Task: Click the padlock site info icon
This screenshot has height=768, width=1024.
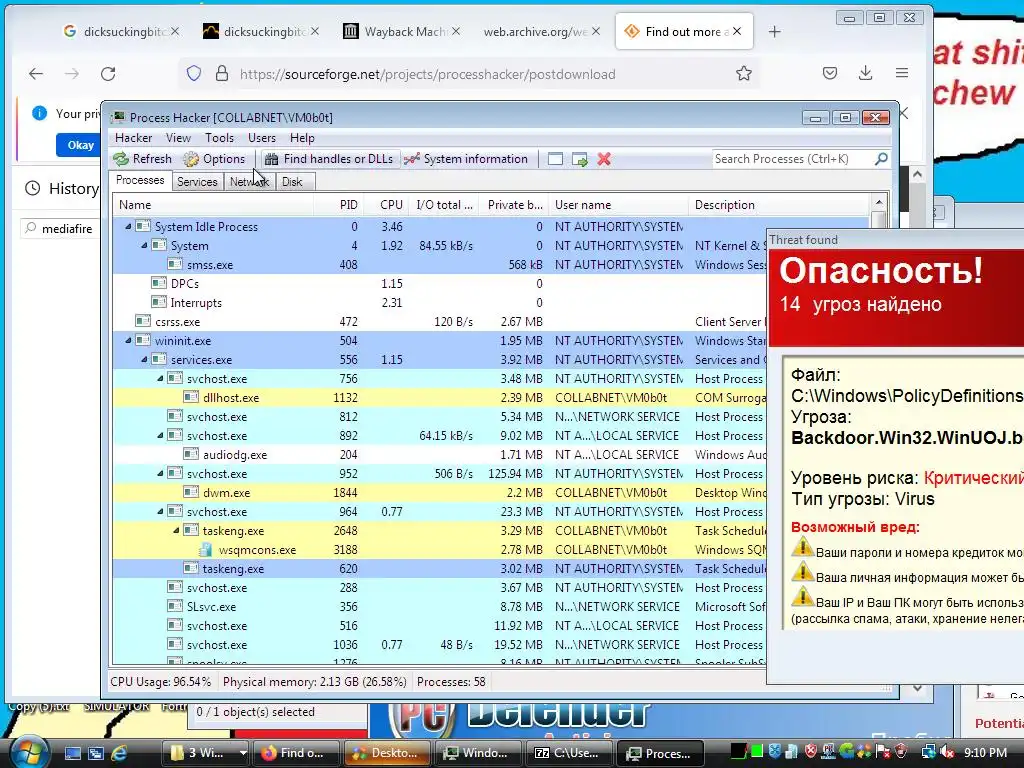Action: pos(222,73)
